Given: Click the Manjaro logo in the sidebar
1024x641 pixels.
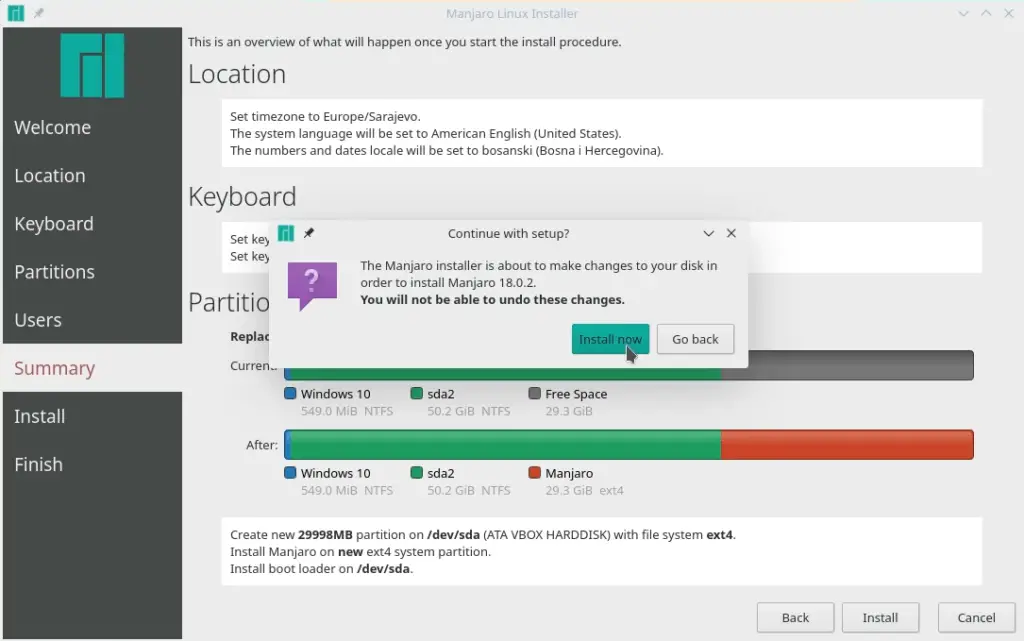Looking at the screenshot, I should (92, 65).
